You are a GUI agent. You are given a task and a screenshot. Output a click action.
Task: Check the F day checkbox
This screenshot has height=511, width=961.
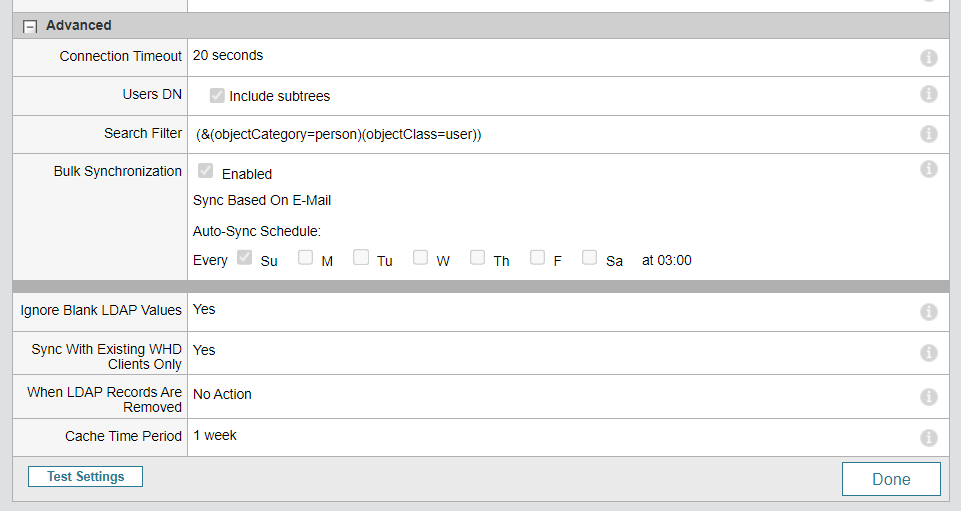pos(538,258)
